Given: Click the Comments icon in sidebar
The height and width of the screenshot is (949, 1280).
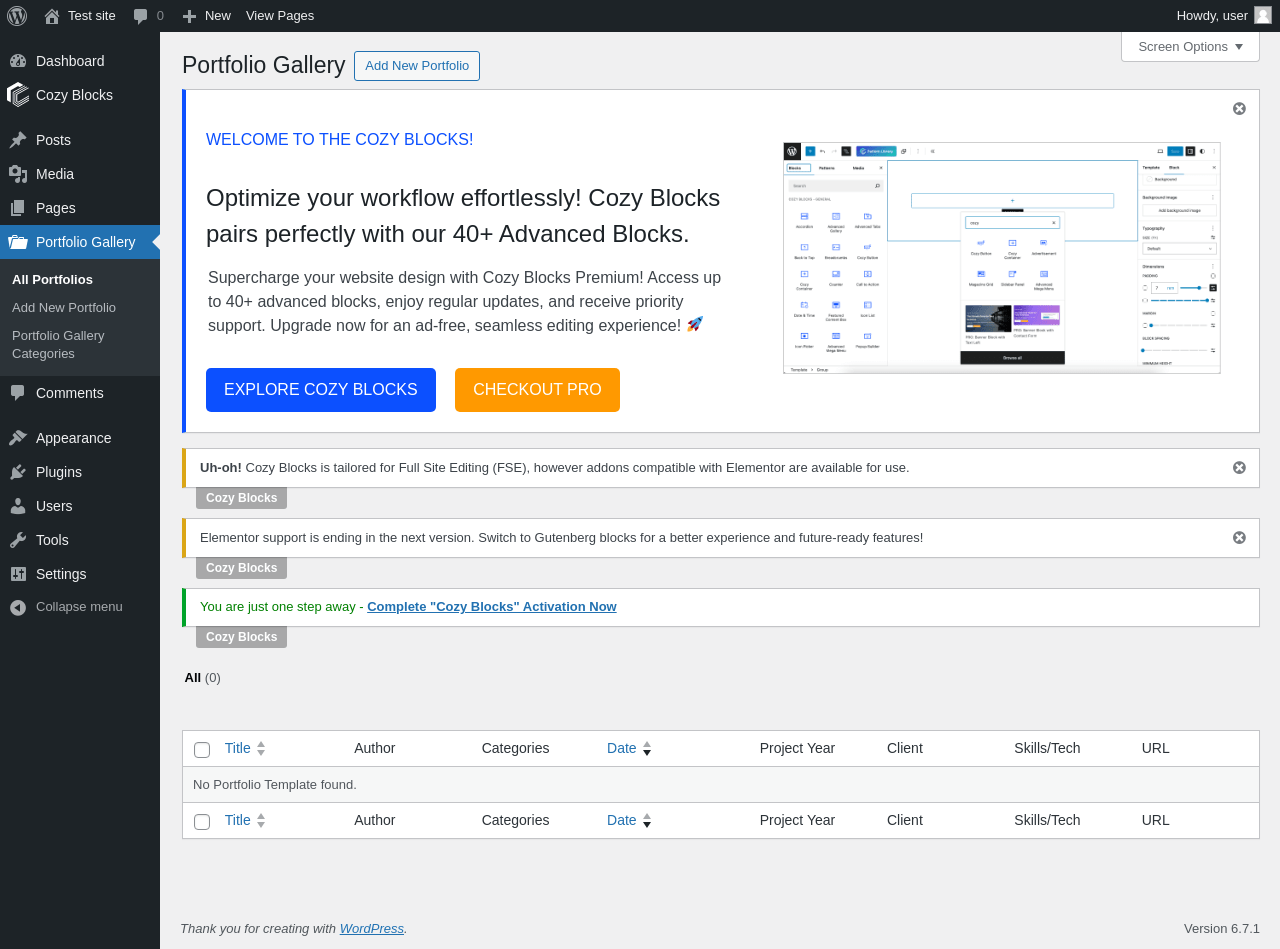Looking at the screenshot, I should click(18, 393).
